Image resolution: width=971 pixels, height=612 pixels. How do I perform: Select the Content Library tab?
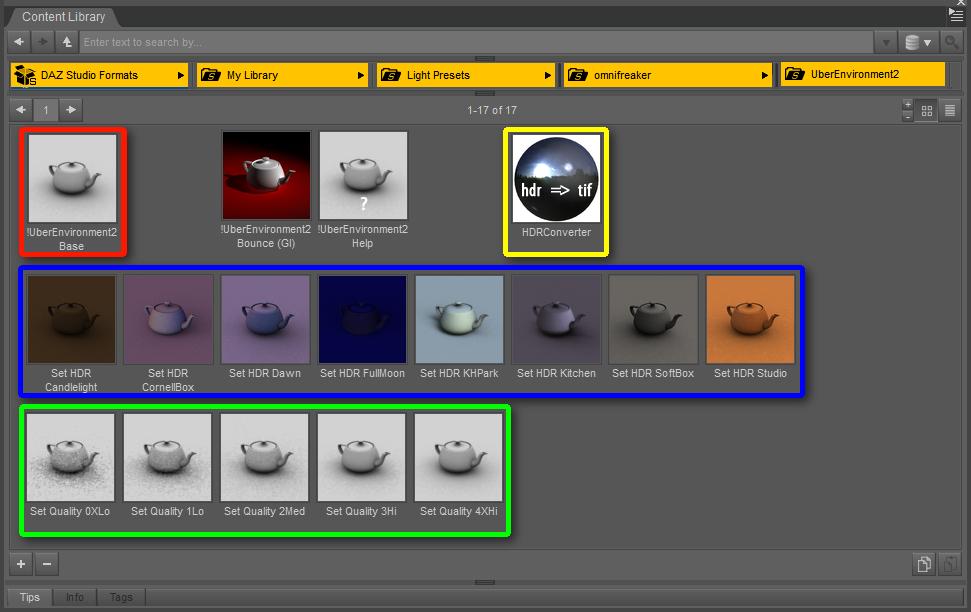[x=64, y=17]
